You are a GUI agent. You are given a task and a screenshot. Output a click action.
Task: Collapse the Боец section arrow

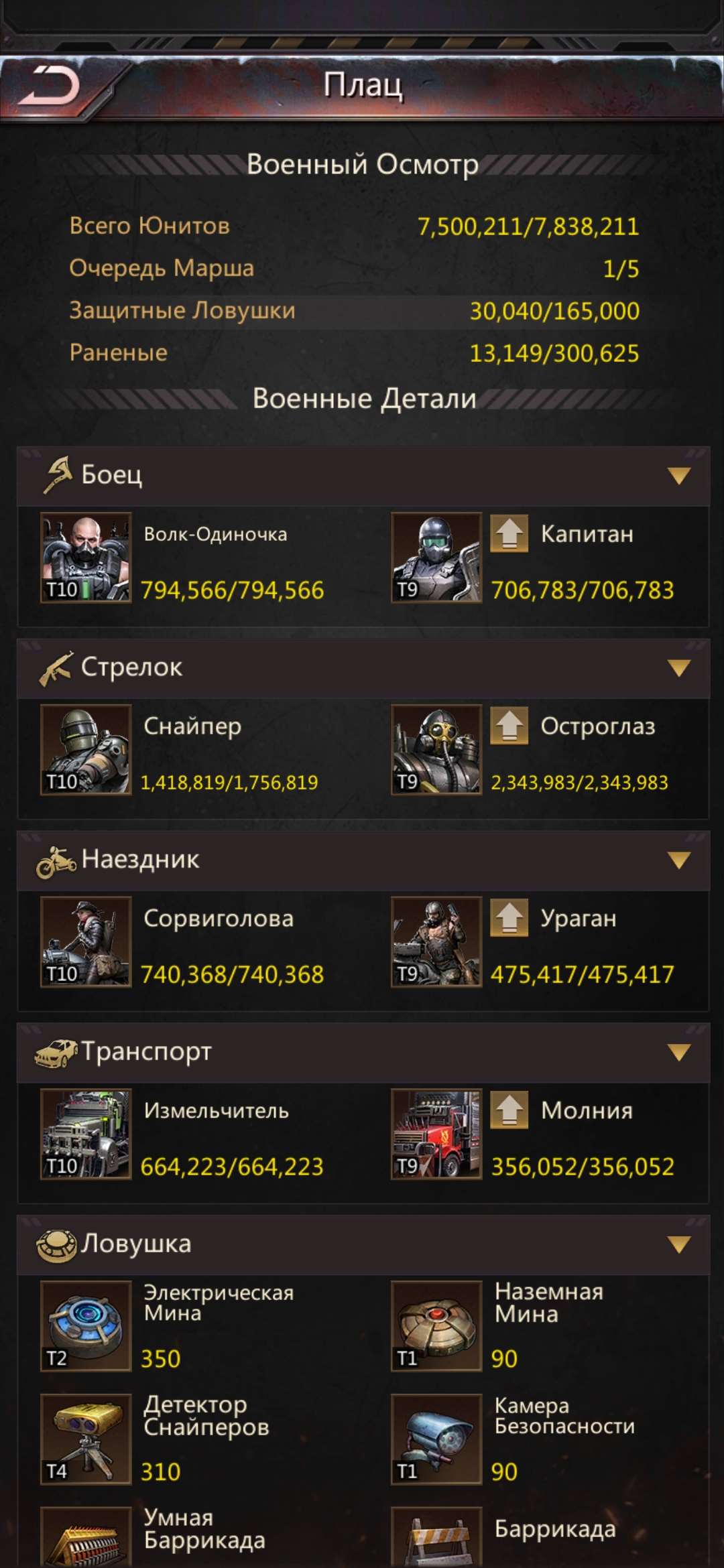coord(679,476)
